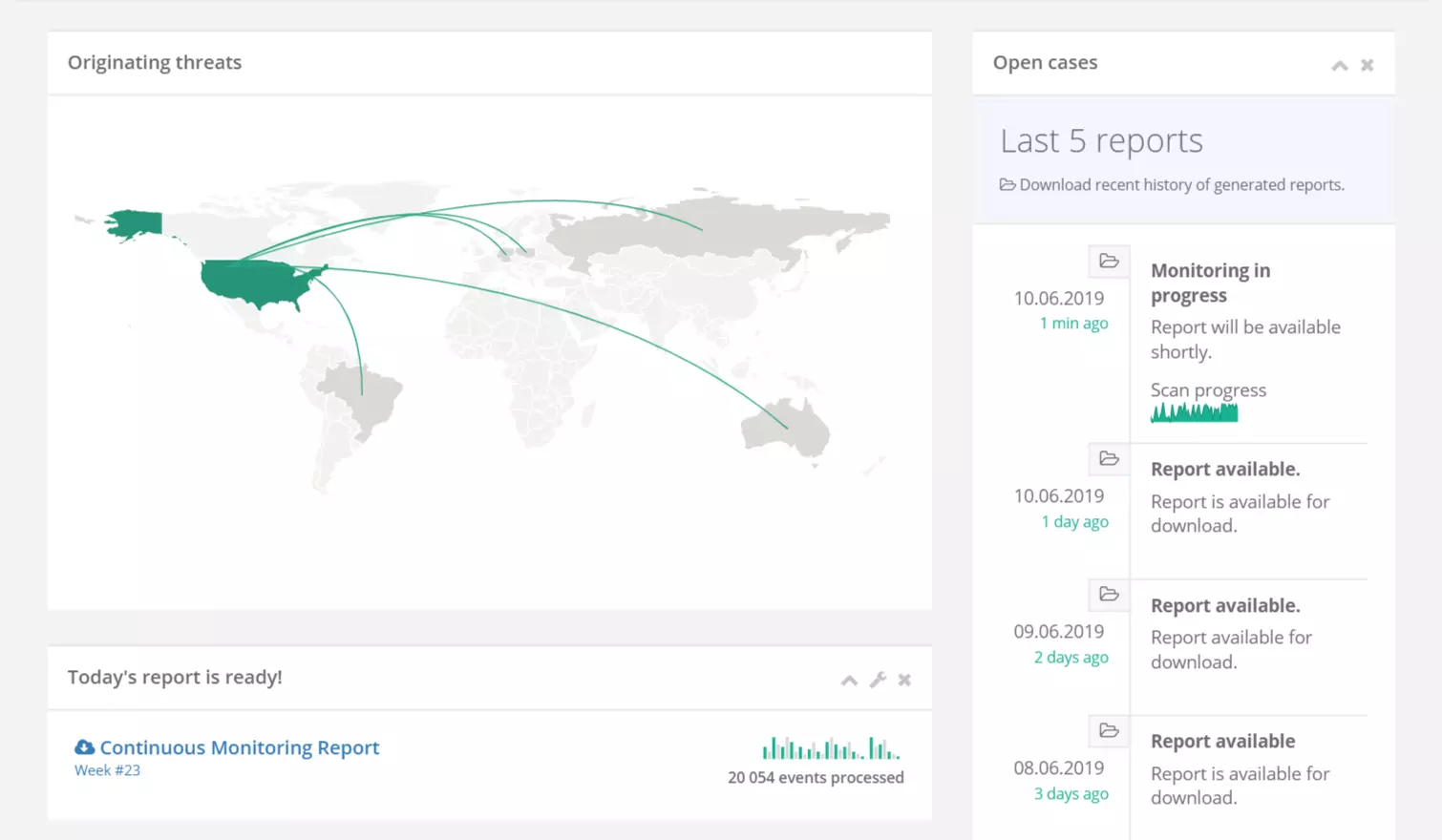Click the events processed bar chart

[831, 748]
